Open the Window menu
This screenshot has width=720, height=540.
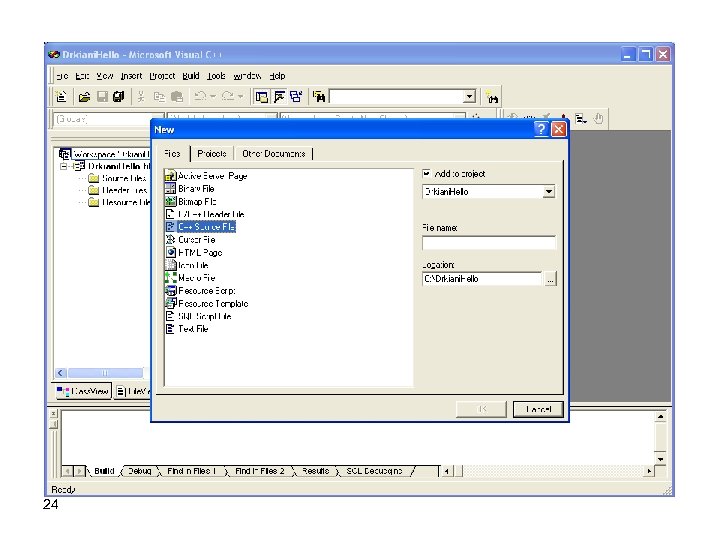(x=247, y=76)
